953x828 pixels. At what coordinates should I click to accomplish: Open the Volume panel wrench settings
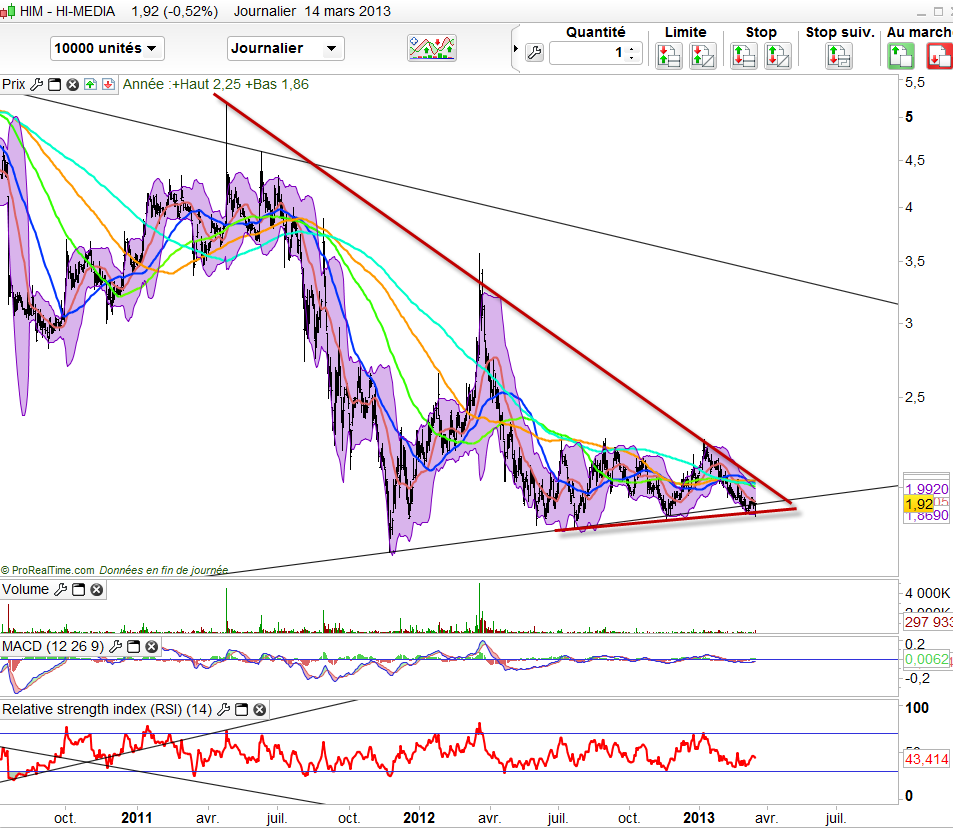pos(60,590)
